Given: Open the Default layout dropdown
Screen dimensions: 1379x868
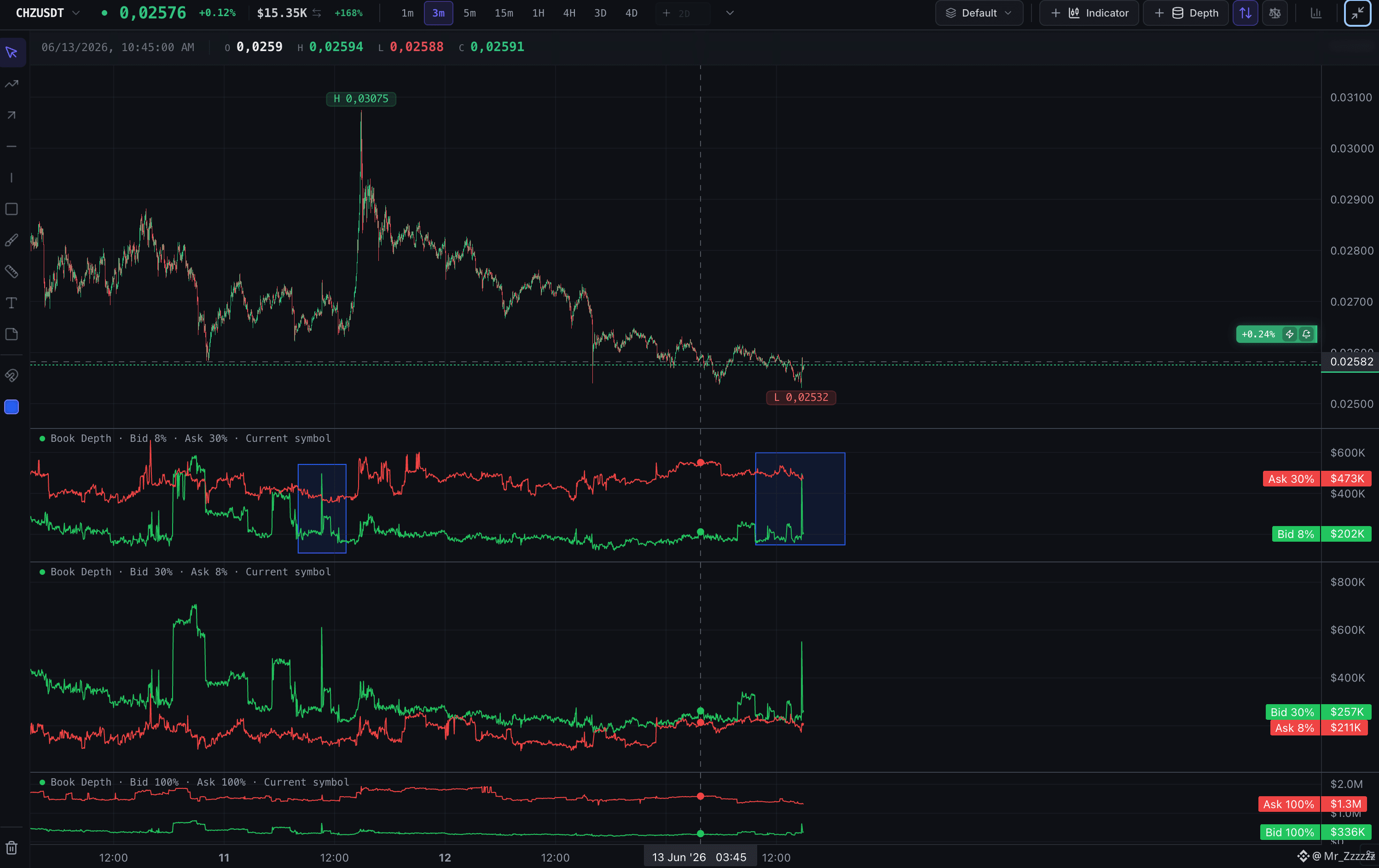Looking at the screenshot, I should pyautogui.click(x=979, y=12).
